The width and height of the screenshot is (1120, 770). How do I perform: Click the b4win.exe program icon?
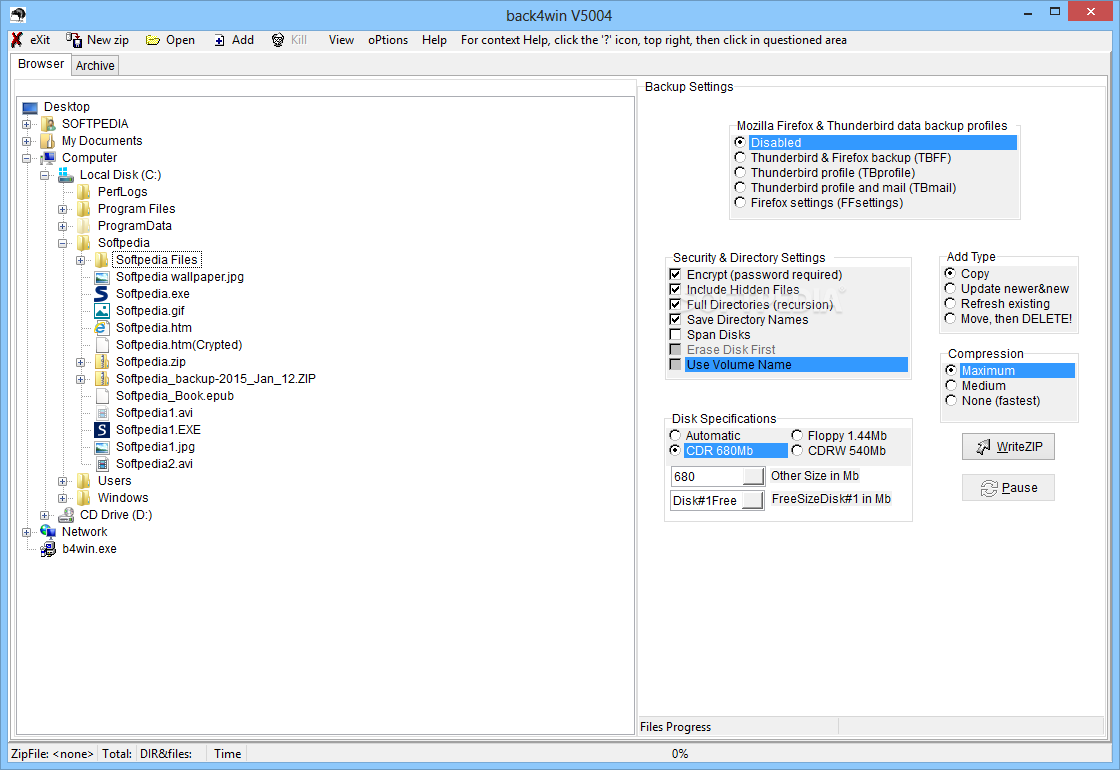(48, 549)
